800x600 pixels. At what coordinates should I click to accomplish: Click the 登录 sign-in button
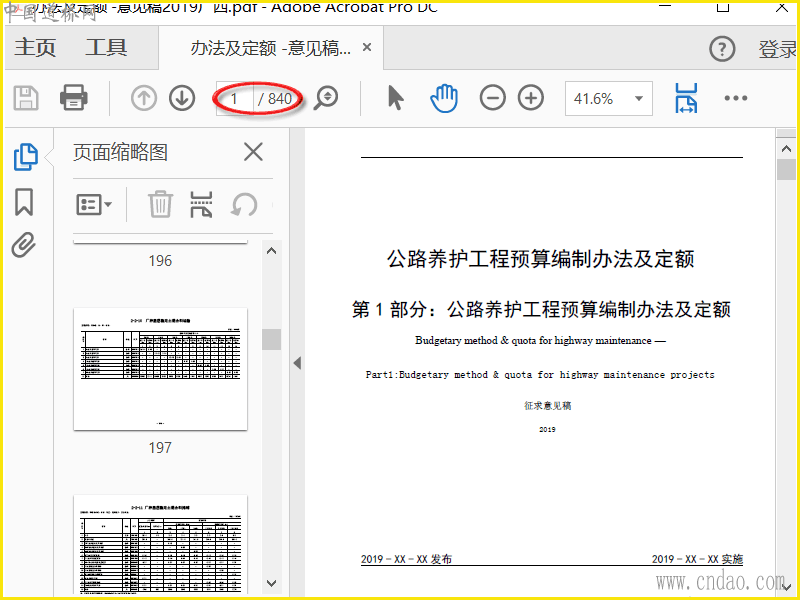tap(777, 49)
